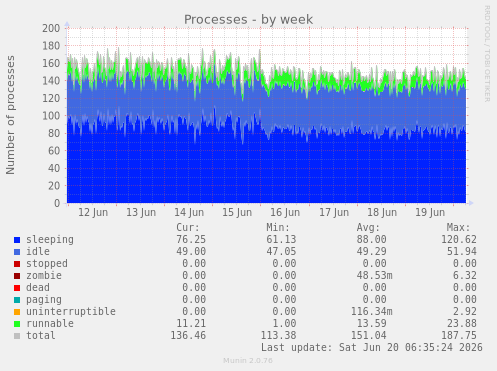Image resolution: width=497 pixels, height=371 pixels.
Task: Click zombie average value 48.53m
Action: point(374,275)
